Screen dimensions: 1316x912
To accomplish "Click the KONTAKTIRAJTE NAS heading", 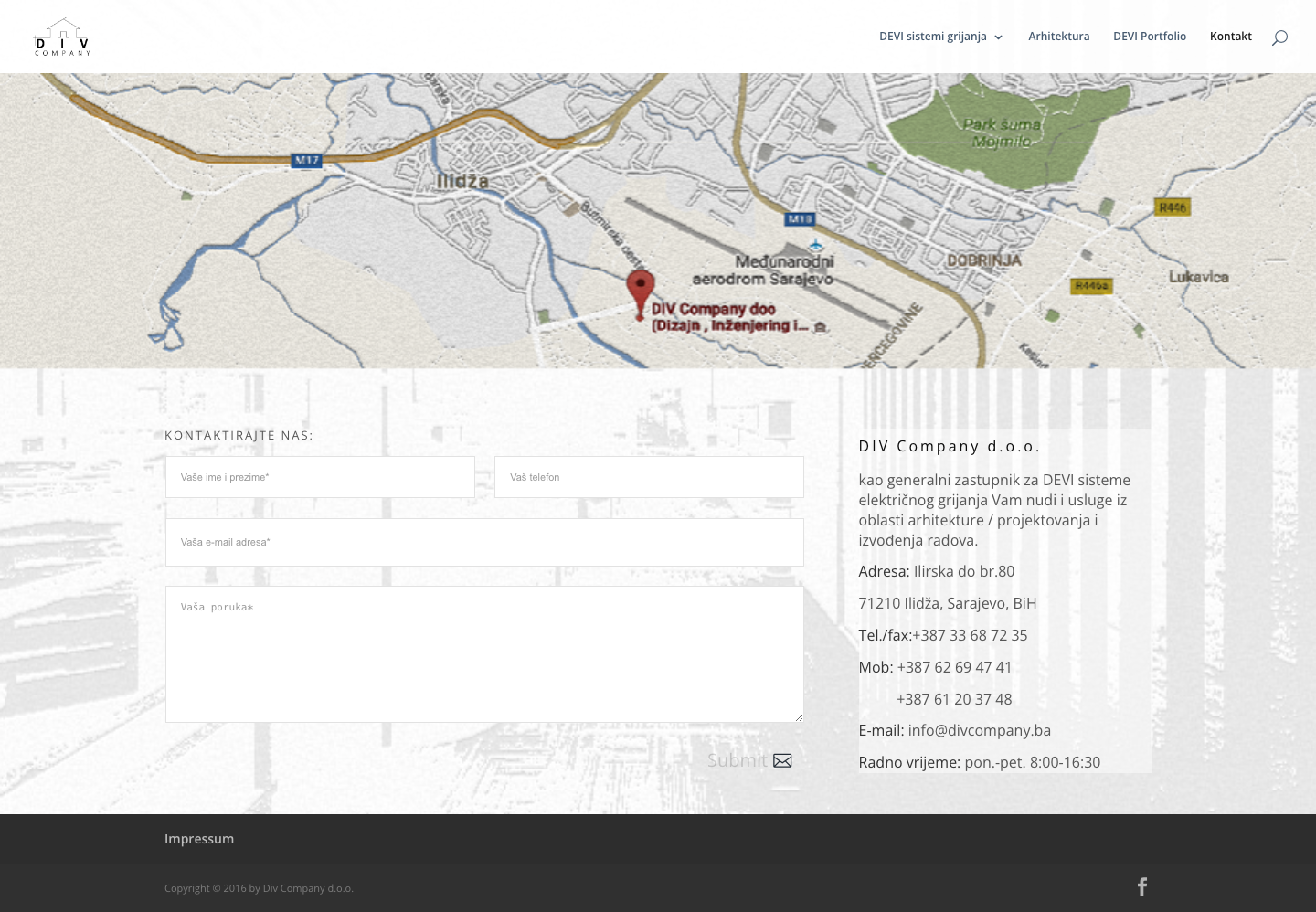I will click(239, 435).
